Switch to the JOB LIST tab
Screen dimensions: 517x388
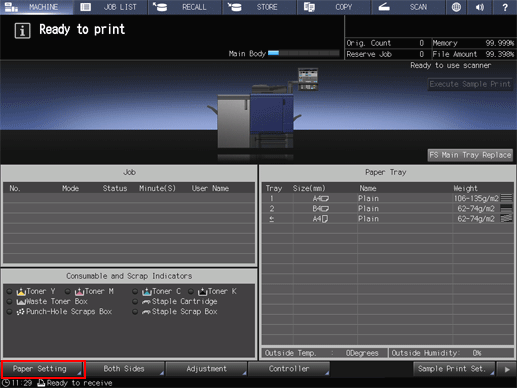coord(111,7)
